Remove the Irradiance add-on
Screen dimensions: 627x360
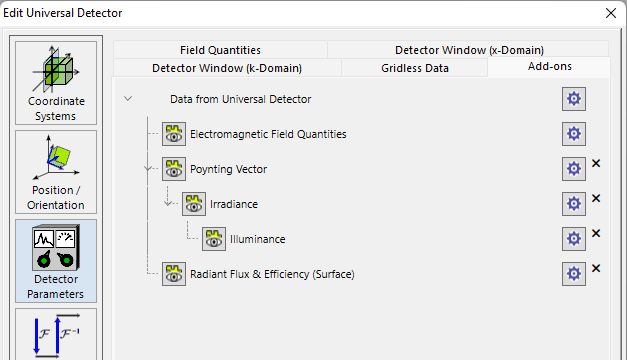pyautogui.click(x=596, y=198)
